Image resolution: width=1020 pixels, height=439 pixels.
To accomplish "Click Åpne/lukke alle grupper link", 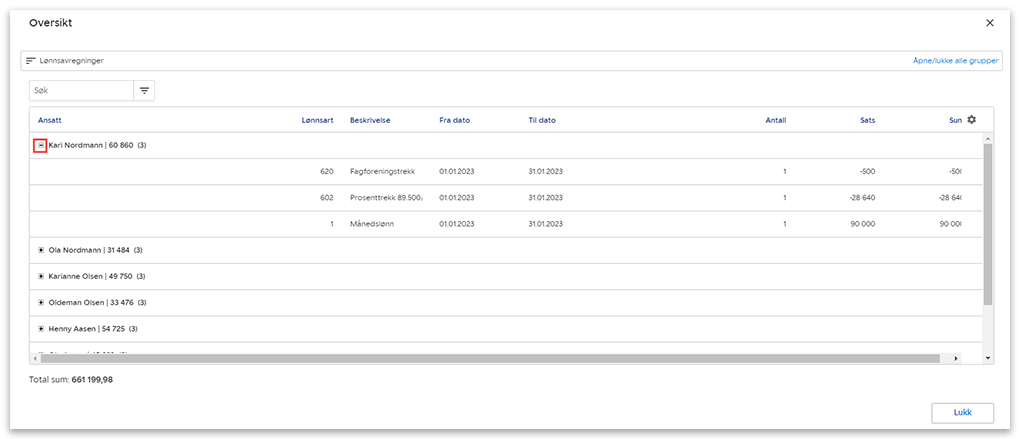I will (954, 61).
